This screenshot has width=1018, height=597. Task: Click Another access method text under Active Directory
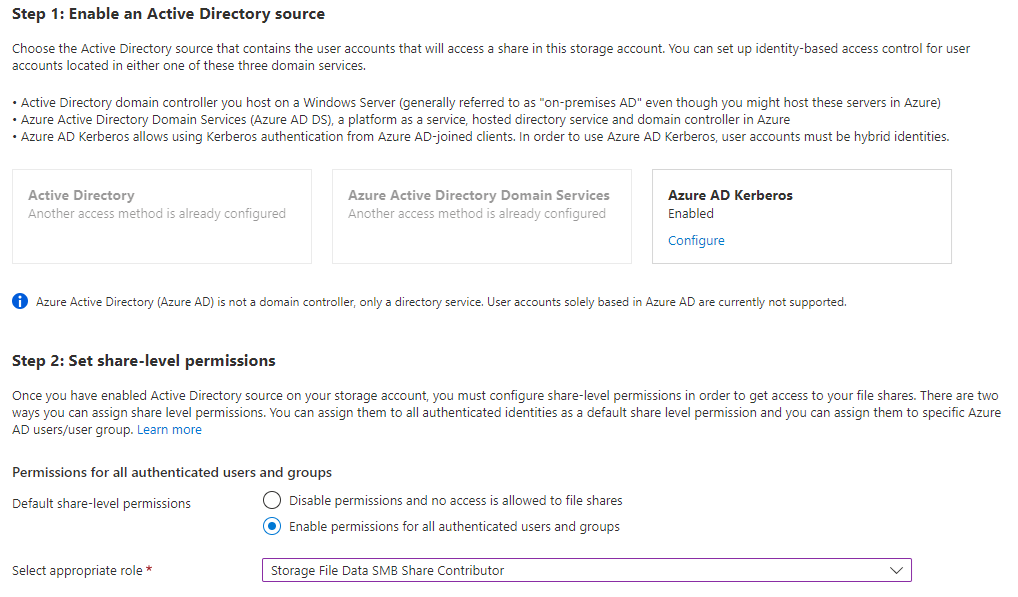click(156, 213)
